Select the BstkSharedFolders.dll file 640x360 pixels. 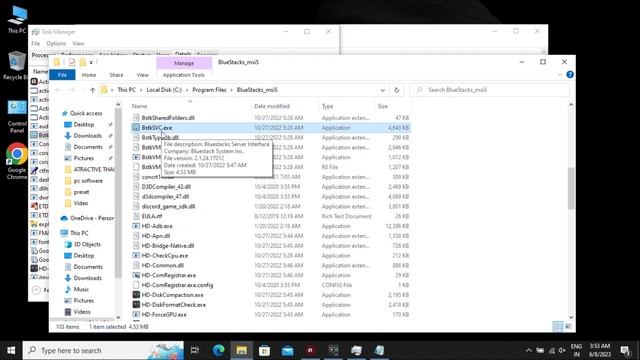tap(270, 118)
